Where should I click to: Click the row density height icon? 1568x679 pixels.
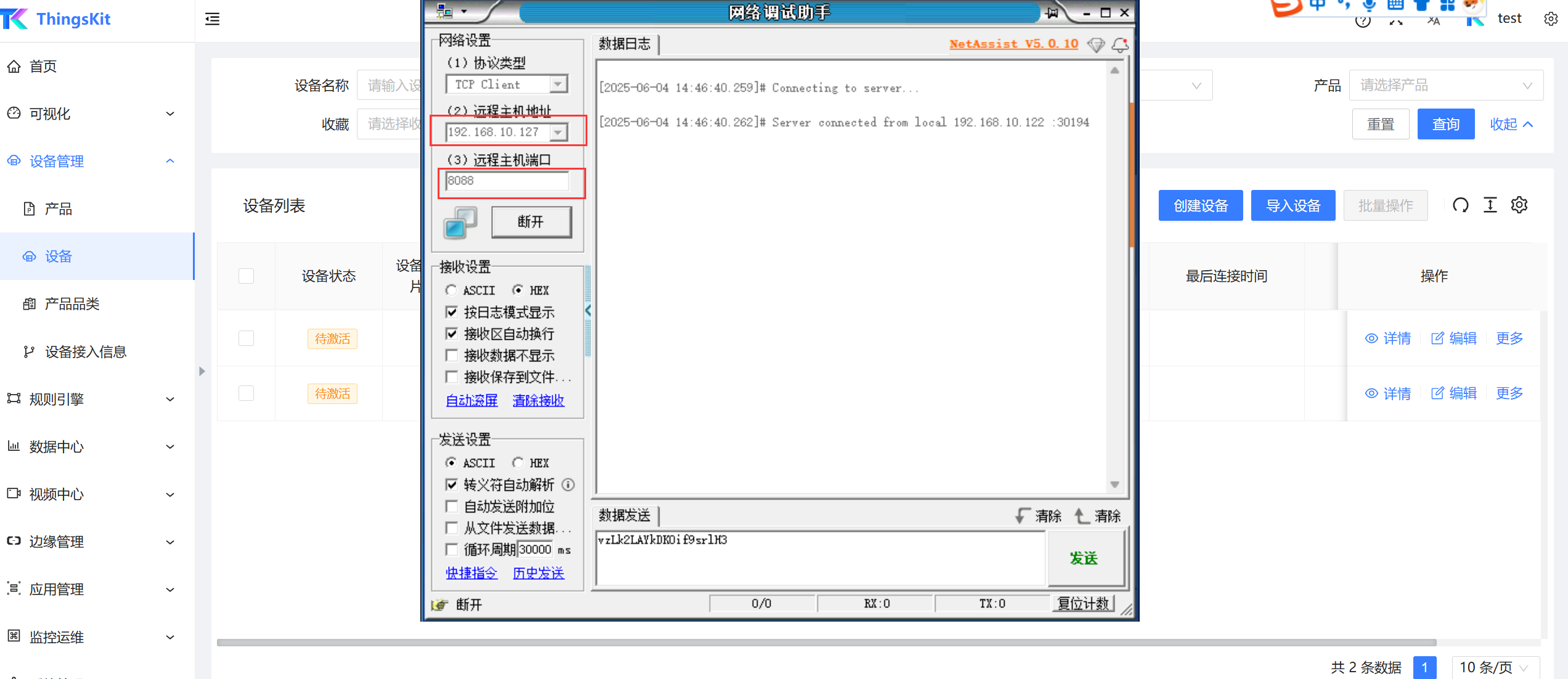tap(1490, 205)
